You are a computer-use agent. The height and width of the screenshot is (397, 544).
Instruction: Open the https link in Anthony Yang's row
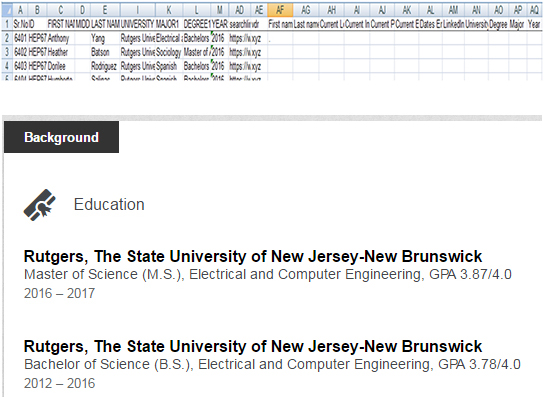tap(239, 38)
